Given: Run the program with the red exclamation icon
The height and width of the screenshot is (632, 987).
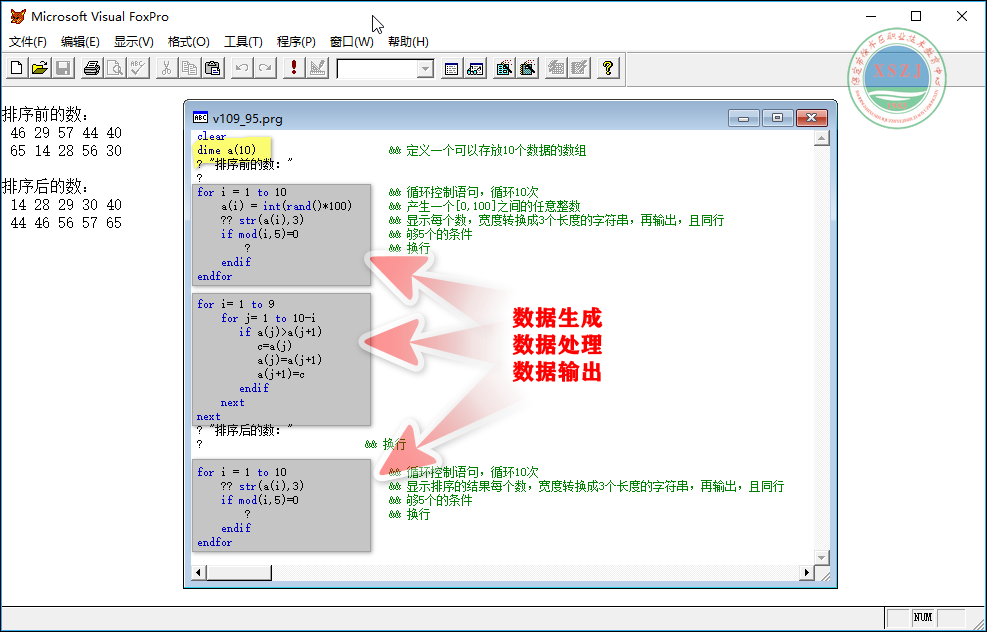Looking at the screenshot, I should click(294, 67).
